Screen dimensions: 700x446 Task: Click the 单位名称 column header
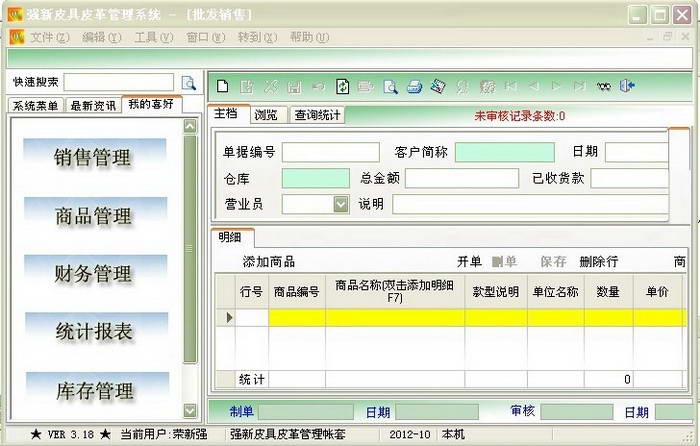(x=555, y=292)
